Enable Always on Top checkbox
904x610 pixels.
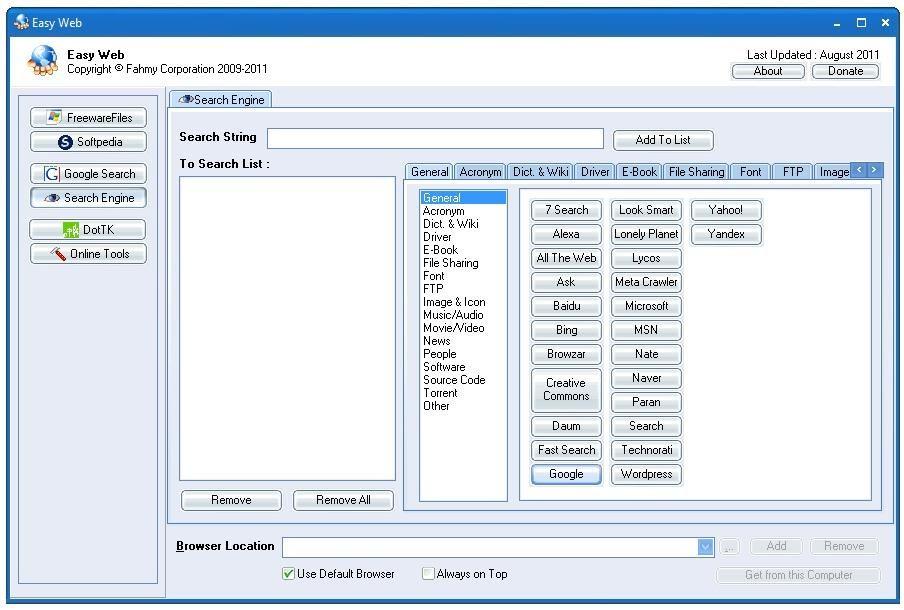click(x=428, y=574)
